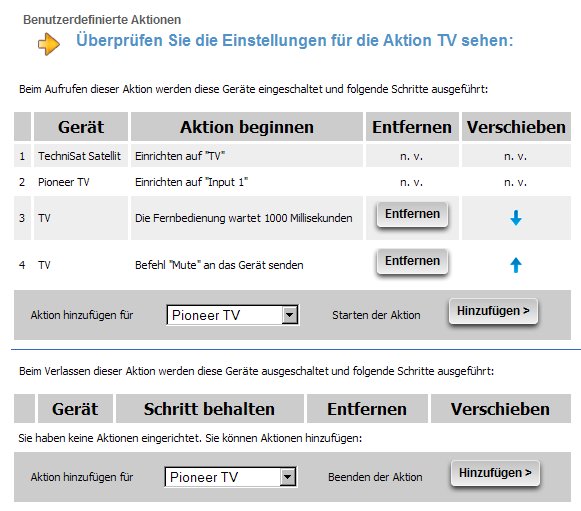Click Hinzufügen next to Starten der Aktion
Screen dimensions: 581x511
pyautogui.click(x=493, y=311)
